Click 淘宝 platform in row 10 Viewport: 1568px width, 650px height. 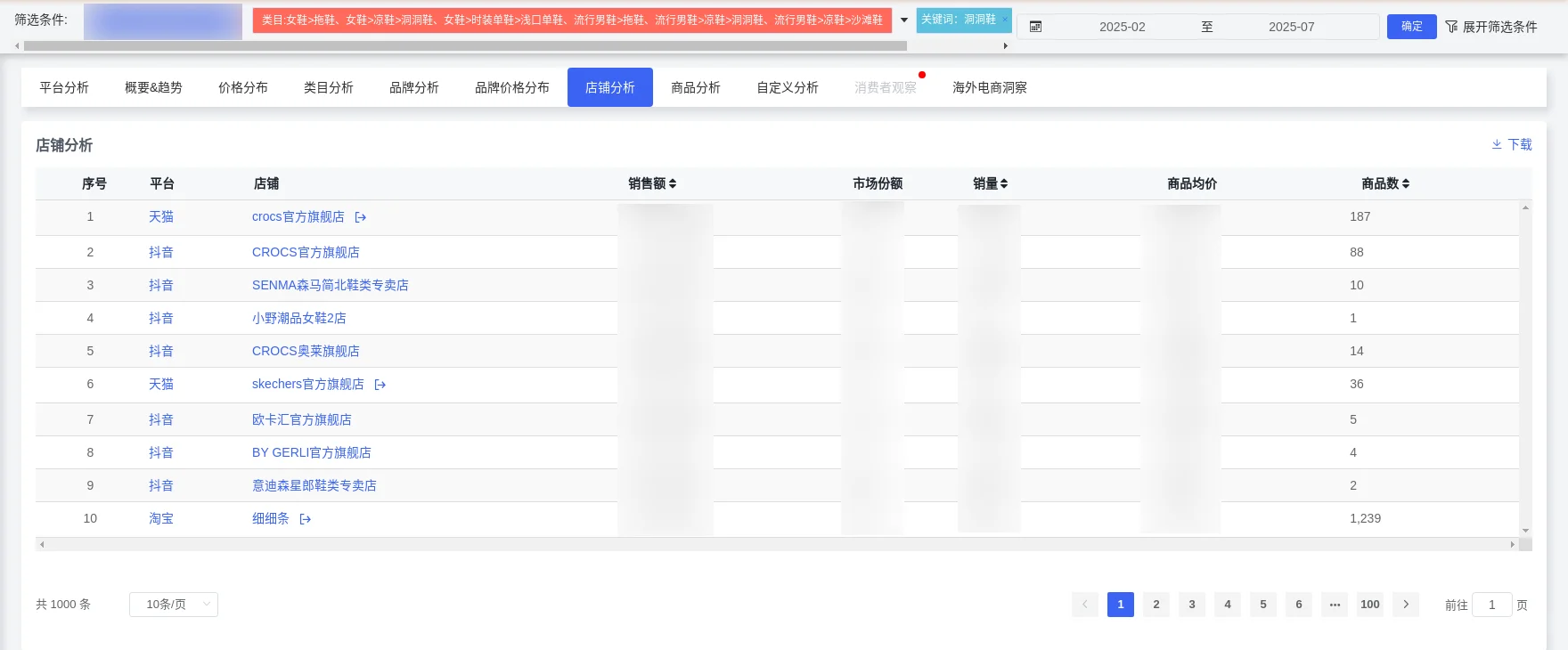click(x=161, y=519)
